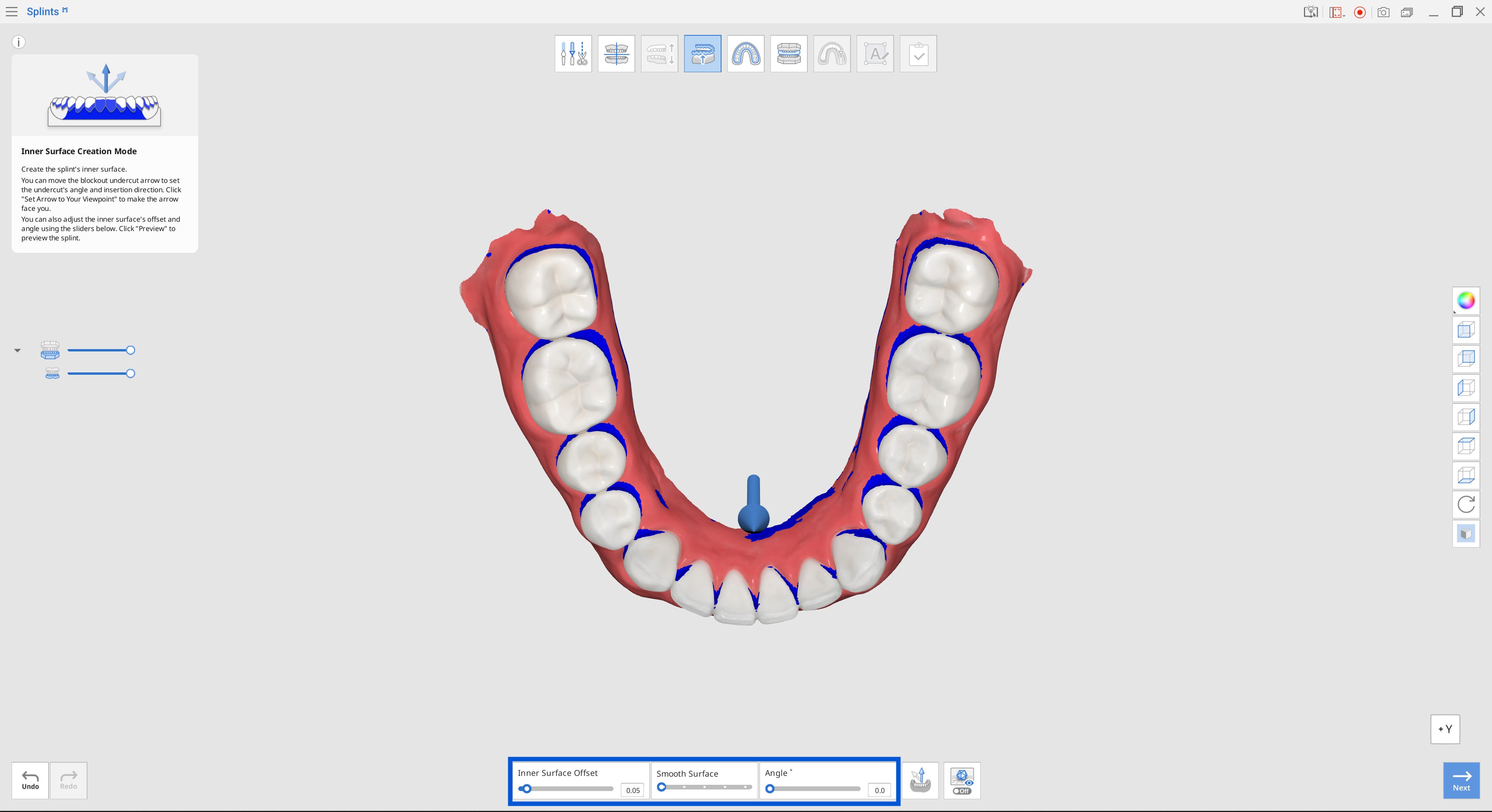1492x812 pixels.
Task: Open the occlusal alignment step icon
Action: pyautogui.click(x=616, y=54)
